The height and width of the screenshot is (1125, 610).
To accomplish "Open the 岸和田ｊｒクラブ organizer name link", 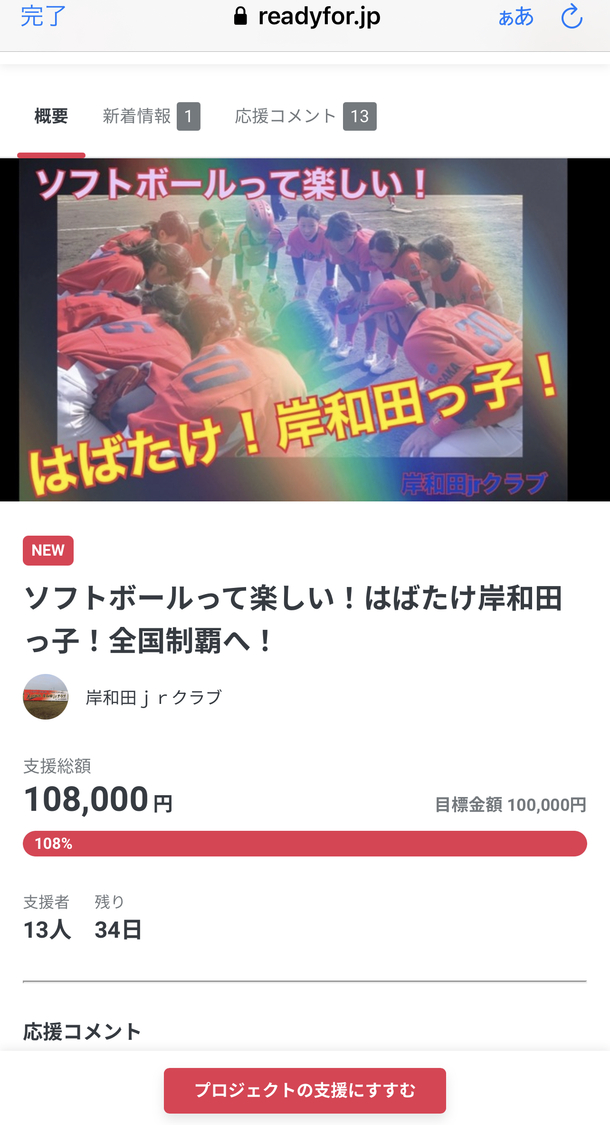I will 154,697.
